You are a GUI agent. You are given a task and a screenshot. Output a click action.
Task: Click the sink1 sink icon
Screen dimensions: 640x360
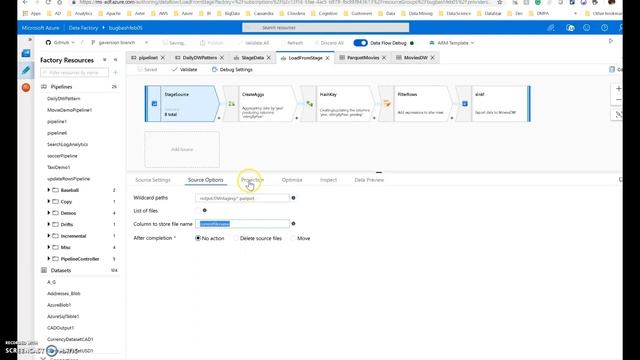coord(464,104)
